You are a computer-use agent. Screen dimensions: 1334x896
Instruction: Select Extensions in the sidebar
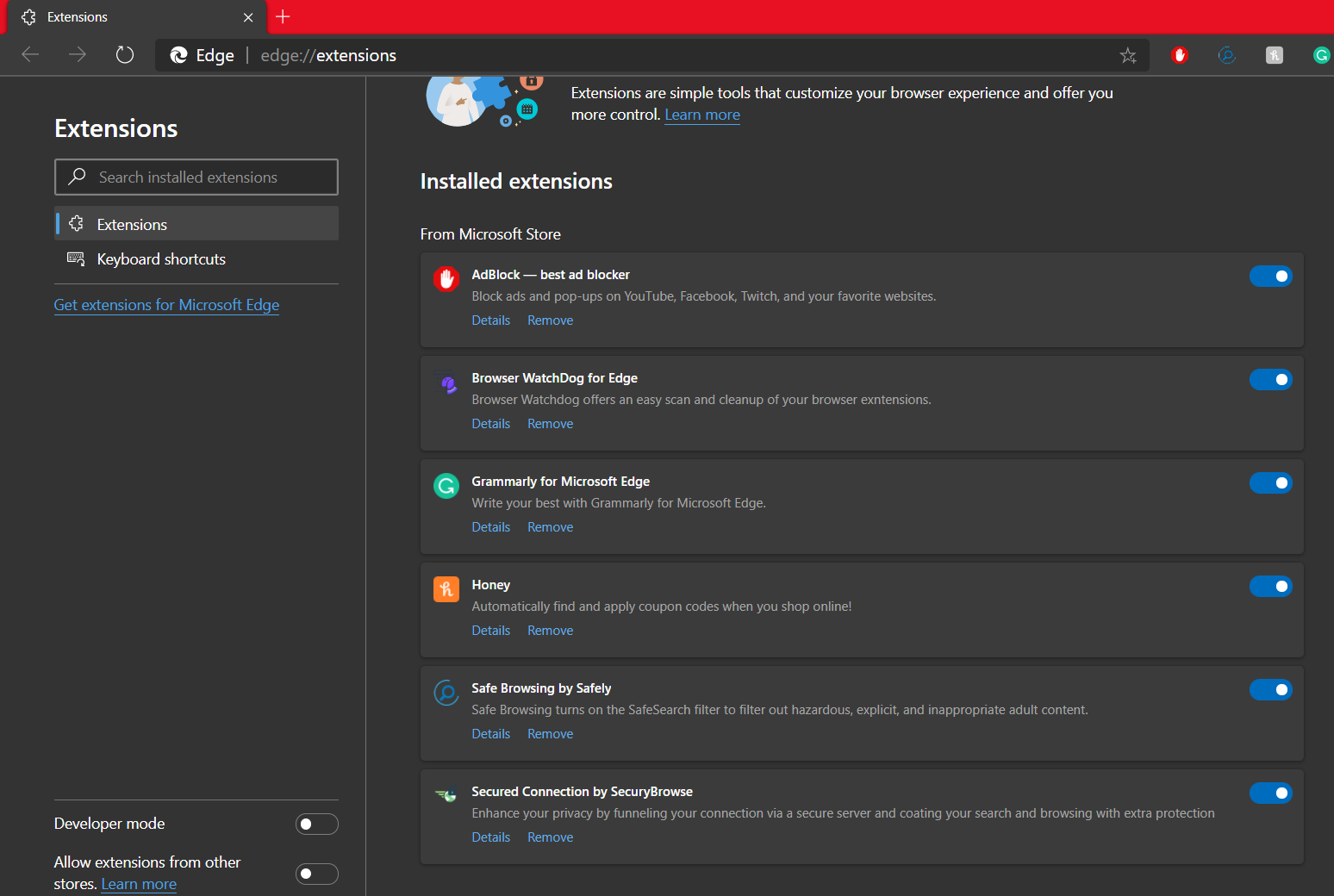tap(196, 224)
